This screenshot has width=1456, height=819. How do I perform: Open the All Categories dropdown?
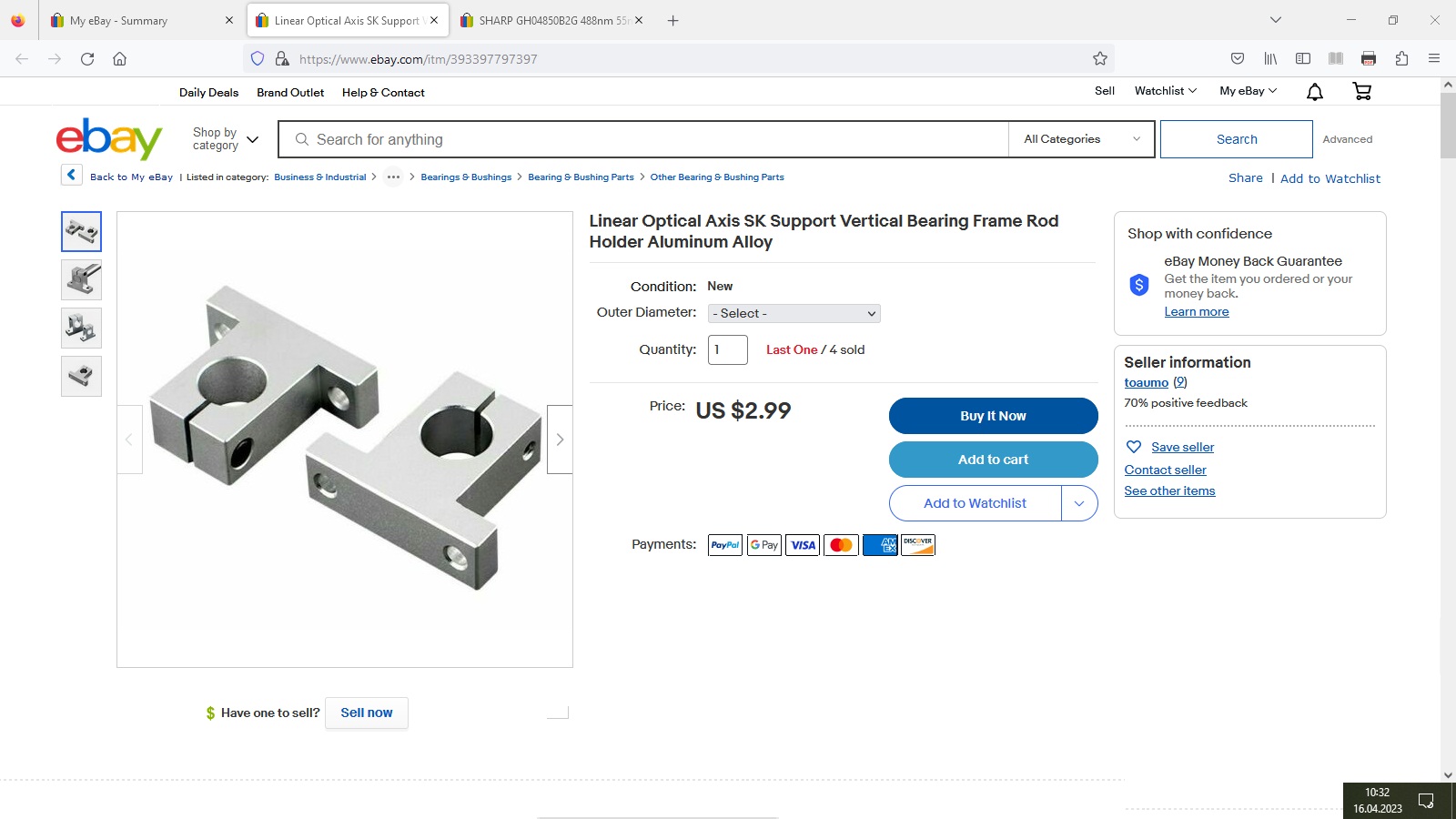pos(1081,139)
